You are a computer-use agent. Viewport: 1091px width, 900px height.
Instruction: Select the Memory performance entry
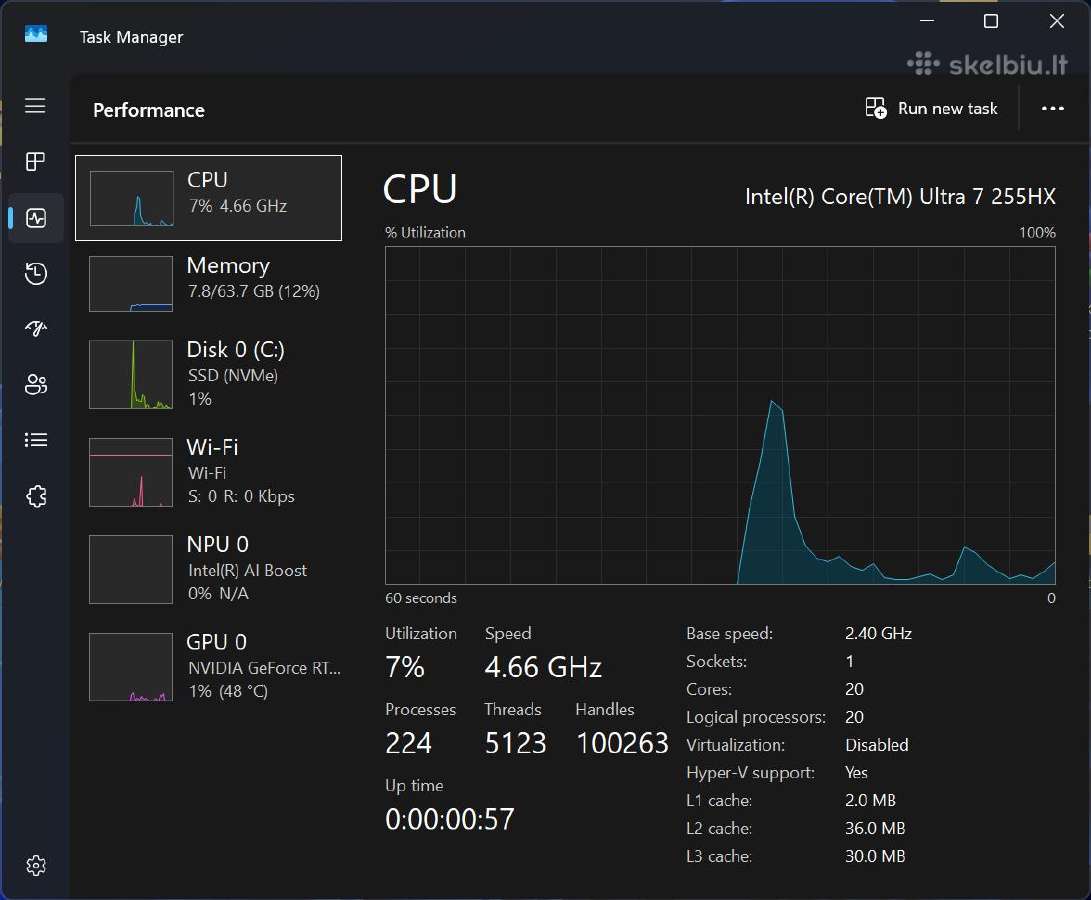coord(208,283)
